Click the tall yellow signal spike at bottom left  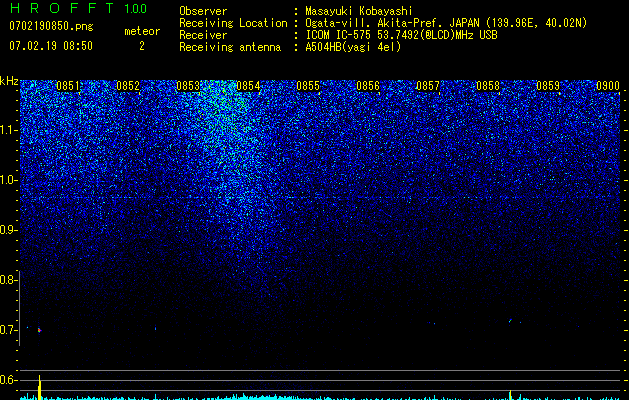(39, 387)
